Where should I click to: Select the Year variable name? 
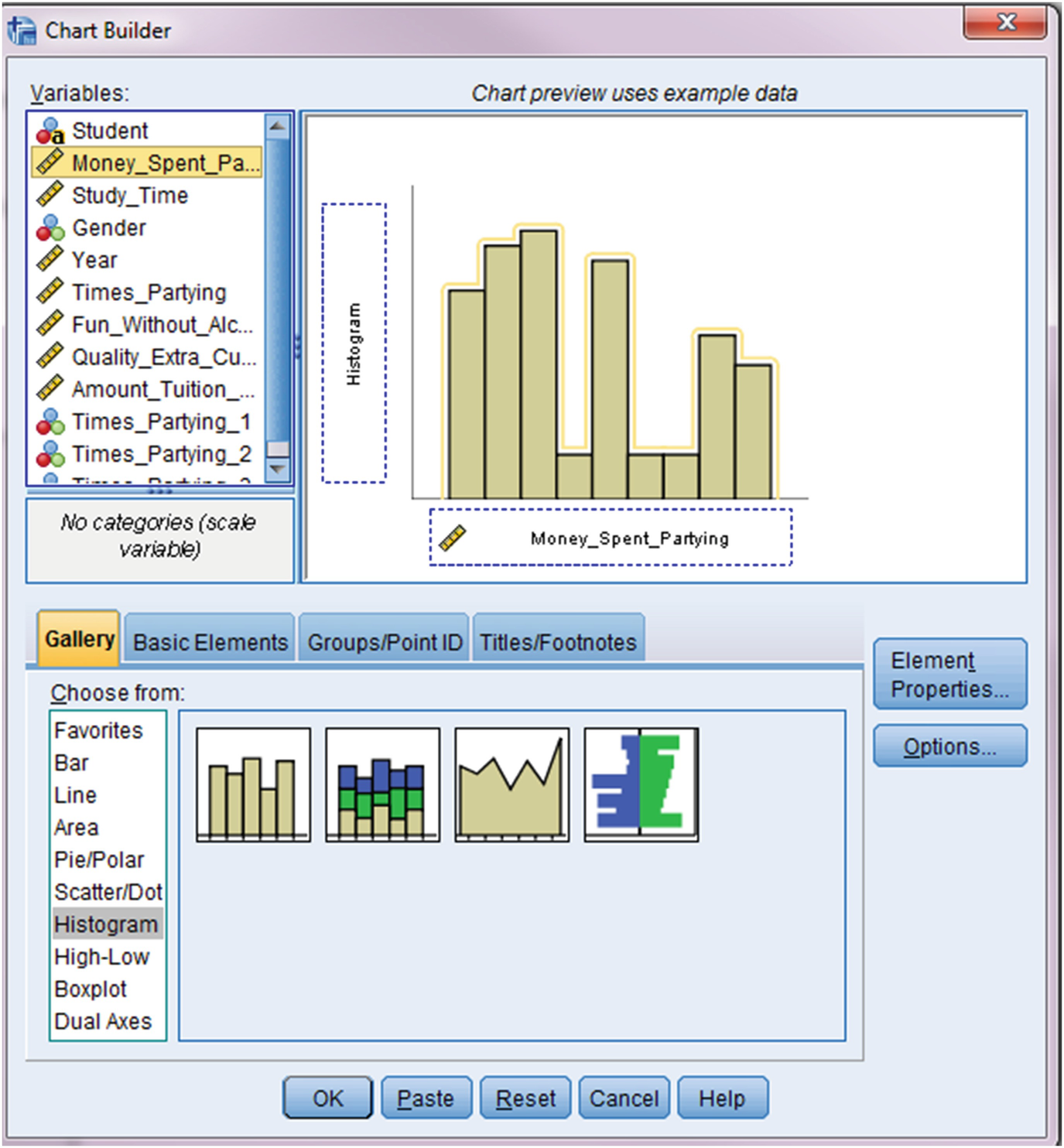click(x=94, y=260)
